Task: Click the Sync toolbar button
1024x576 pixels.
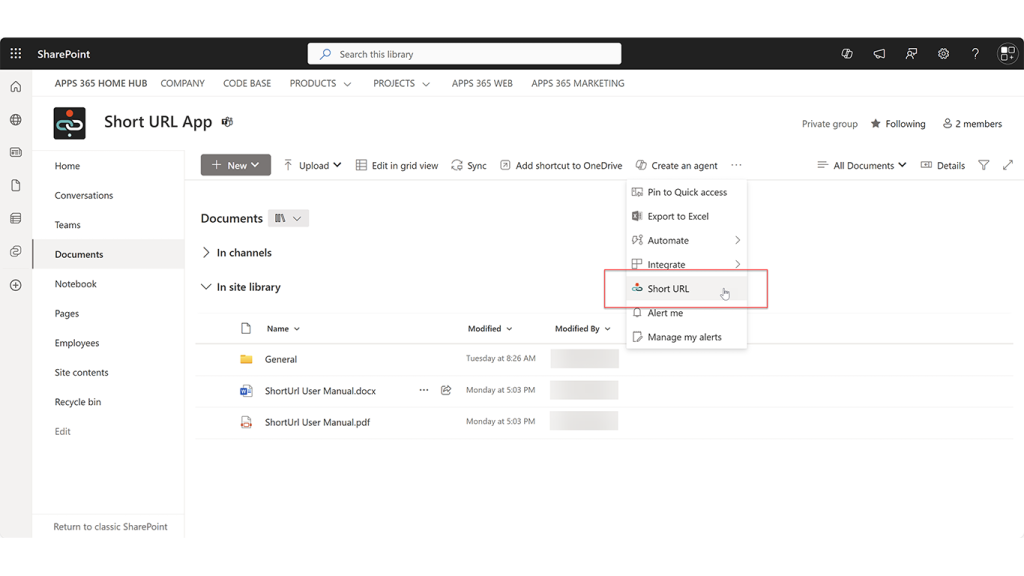Action: click(x=469, y=165)
